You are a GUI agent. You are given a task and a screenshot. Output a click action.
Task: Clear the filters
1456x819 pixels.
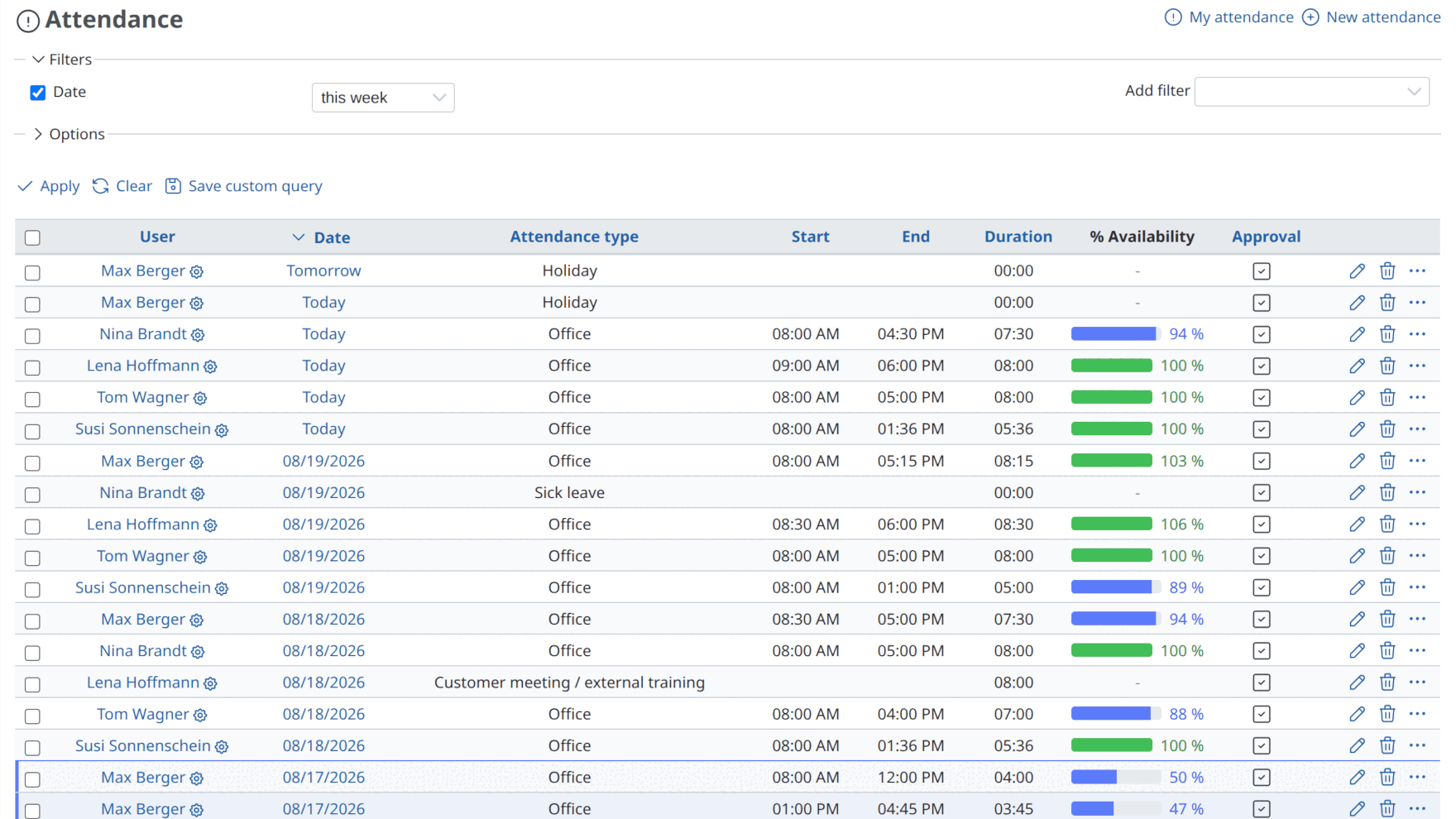tap(122, 186)
